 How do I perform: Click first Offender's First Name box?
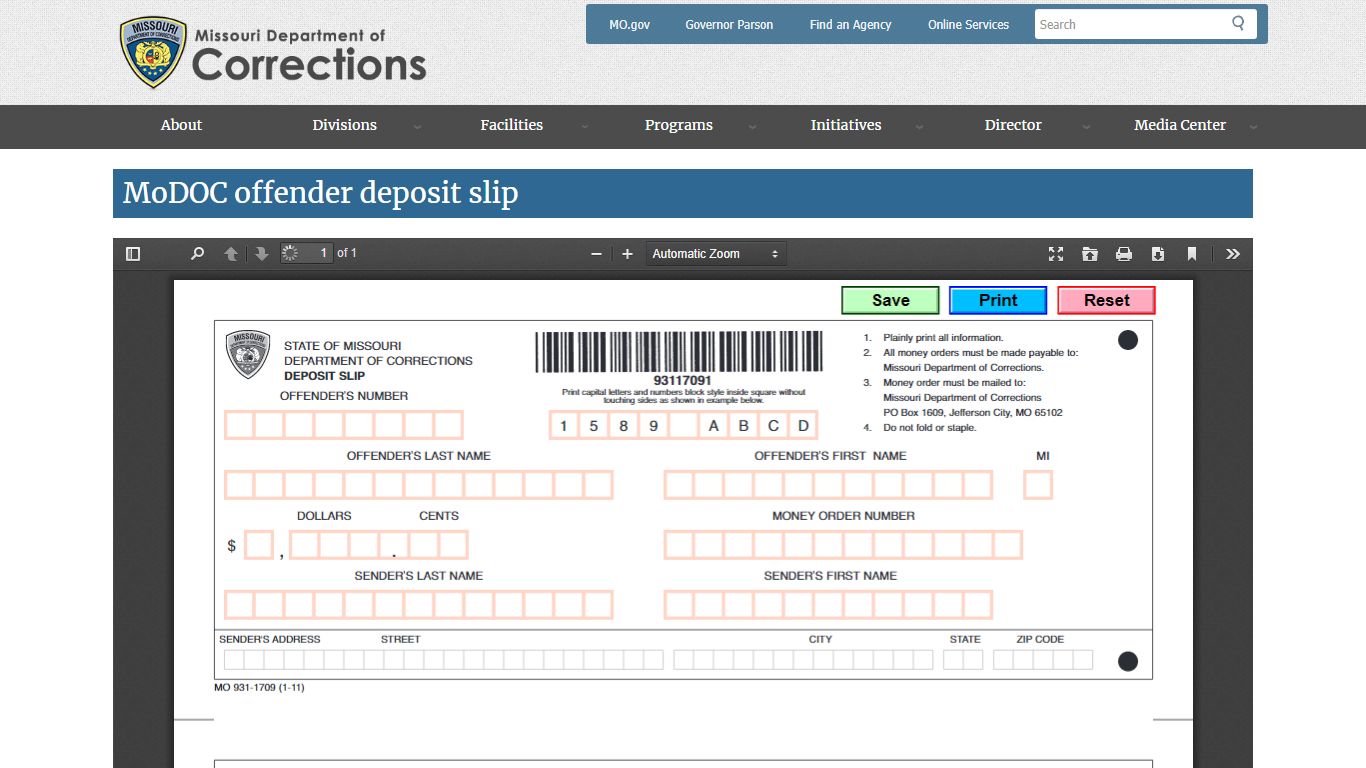pyautogui.click(x=679, y=485)
